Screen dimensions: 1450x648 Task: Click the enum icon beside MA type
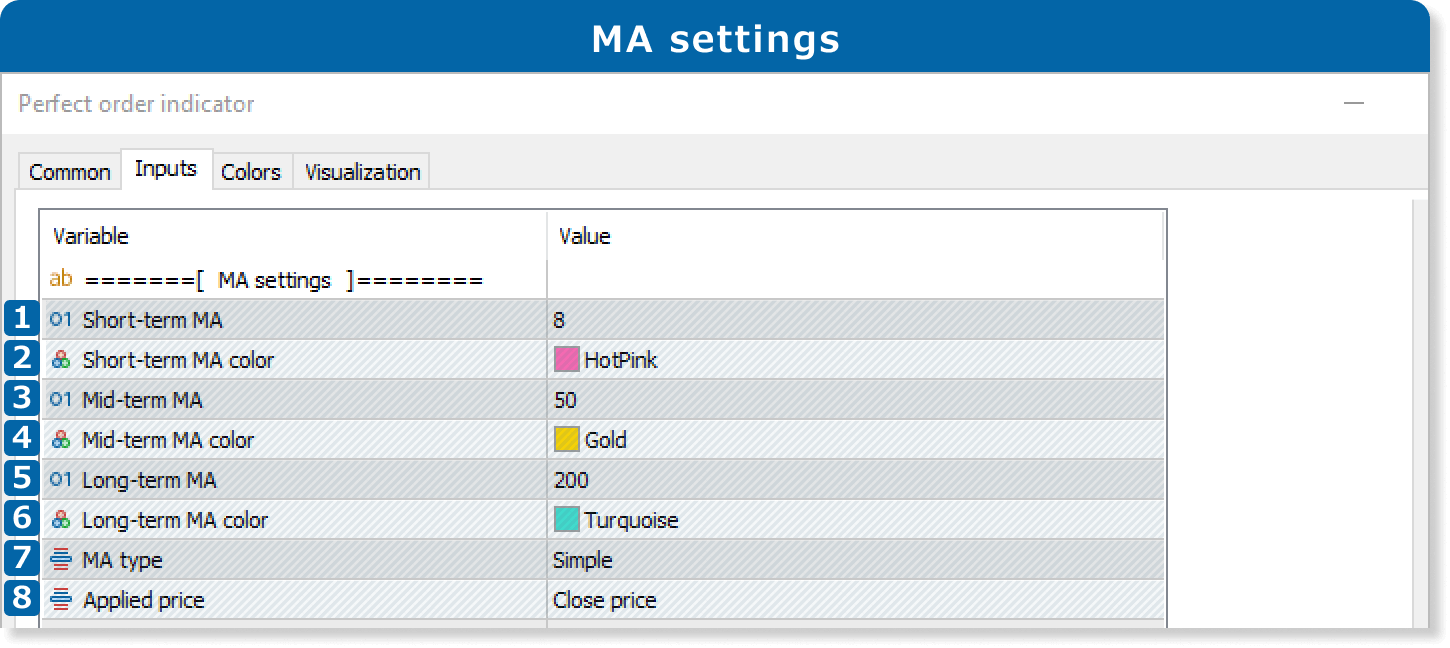coord(61,560)
